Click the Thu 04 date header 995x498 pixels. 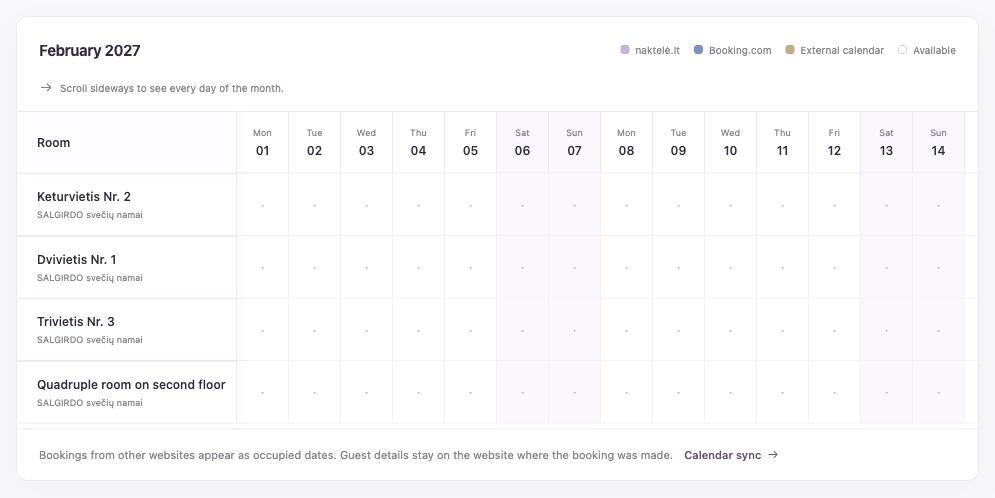[419, 143]
